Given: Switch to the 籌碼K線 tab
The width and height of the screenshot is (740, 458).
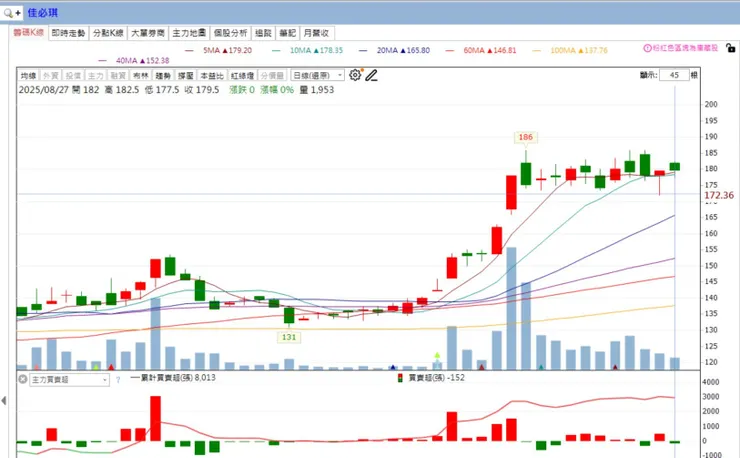Looking at the screenshot, I should [28, 32].
